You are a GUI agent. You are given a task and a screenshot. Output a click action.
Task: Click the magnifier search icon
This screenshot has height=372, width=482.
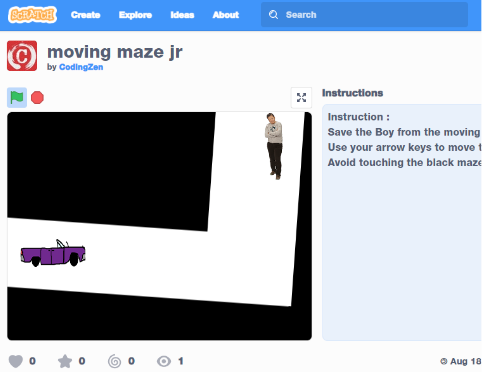(273, 15)
